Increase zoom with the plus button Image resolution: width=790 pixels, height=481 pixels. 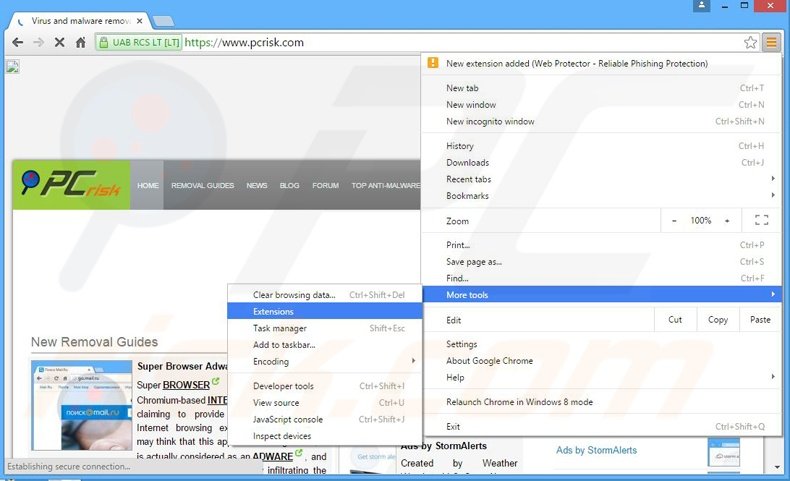(727, 221)
